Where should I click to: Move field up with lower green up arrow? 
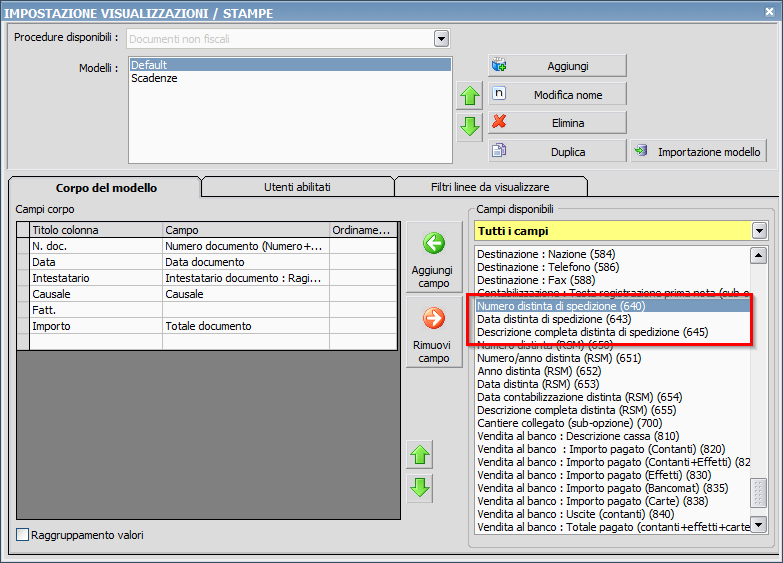[x=420, y=455]
